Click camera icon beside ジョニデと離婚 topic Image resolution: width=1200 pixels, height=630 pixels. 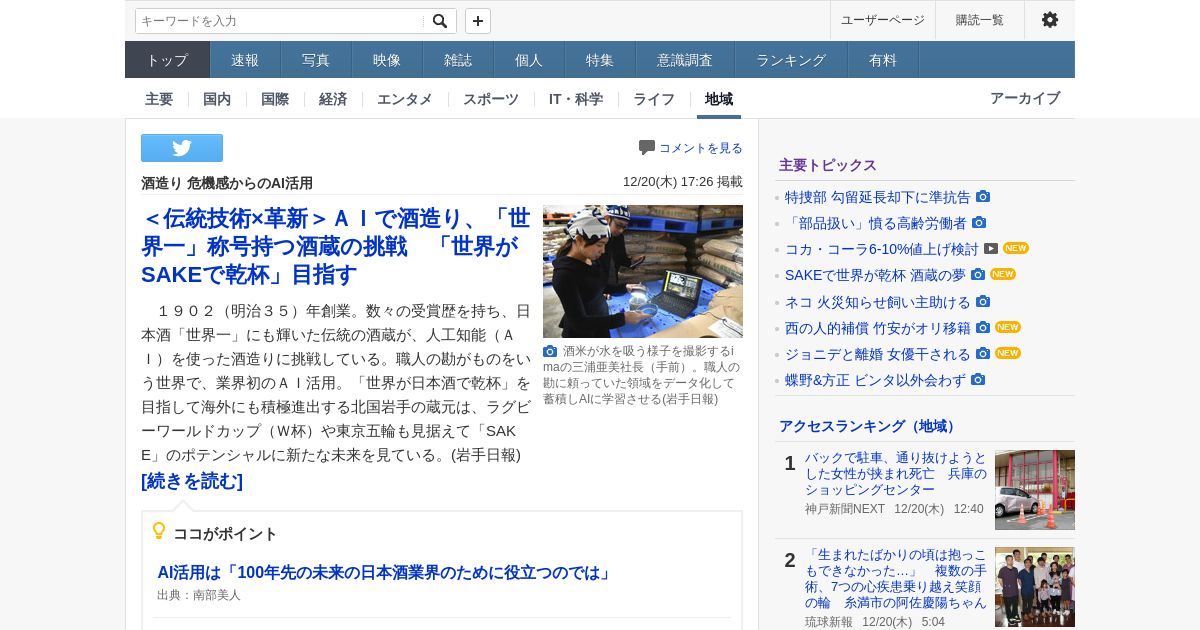pyautogui.click(x=983, y=353)
